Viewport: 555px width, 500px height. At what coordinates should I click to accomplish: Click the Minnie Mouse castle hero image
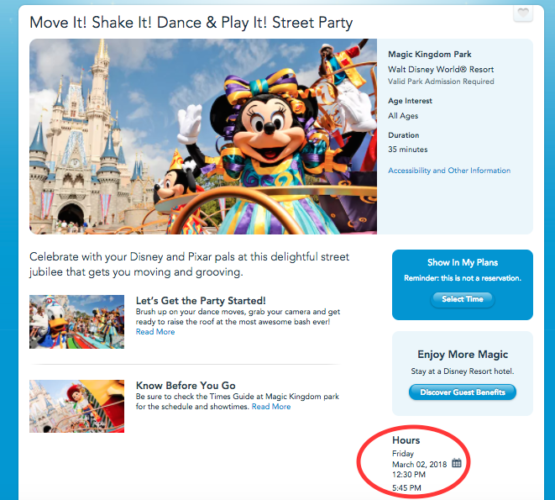pyautogui.click(x=203, y=137)
